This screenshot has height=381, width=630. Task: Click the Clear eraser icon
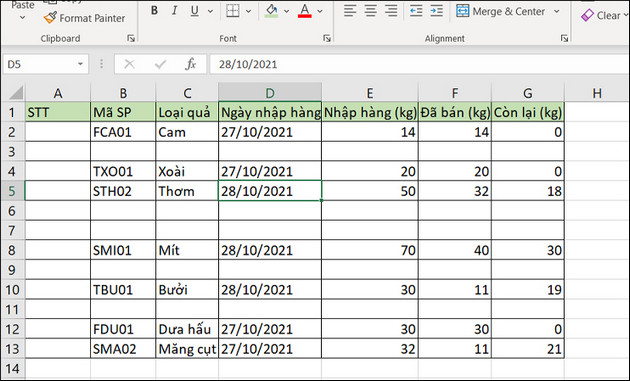(587, 16)
